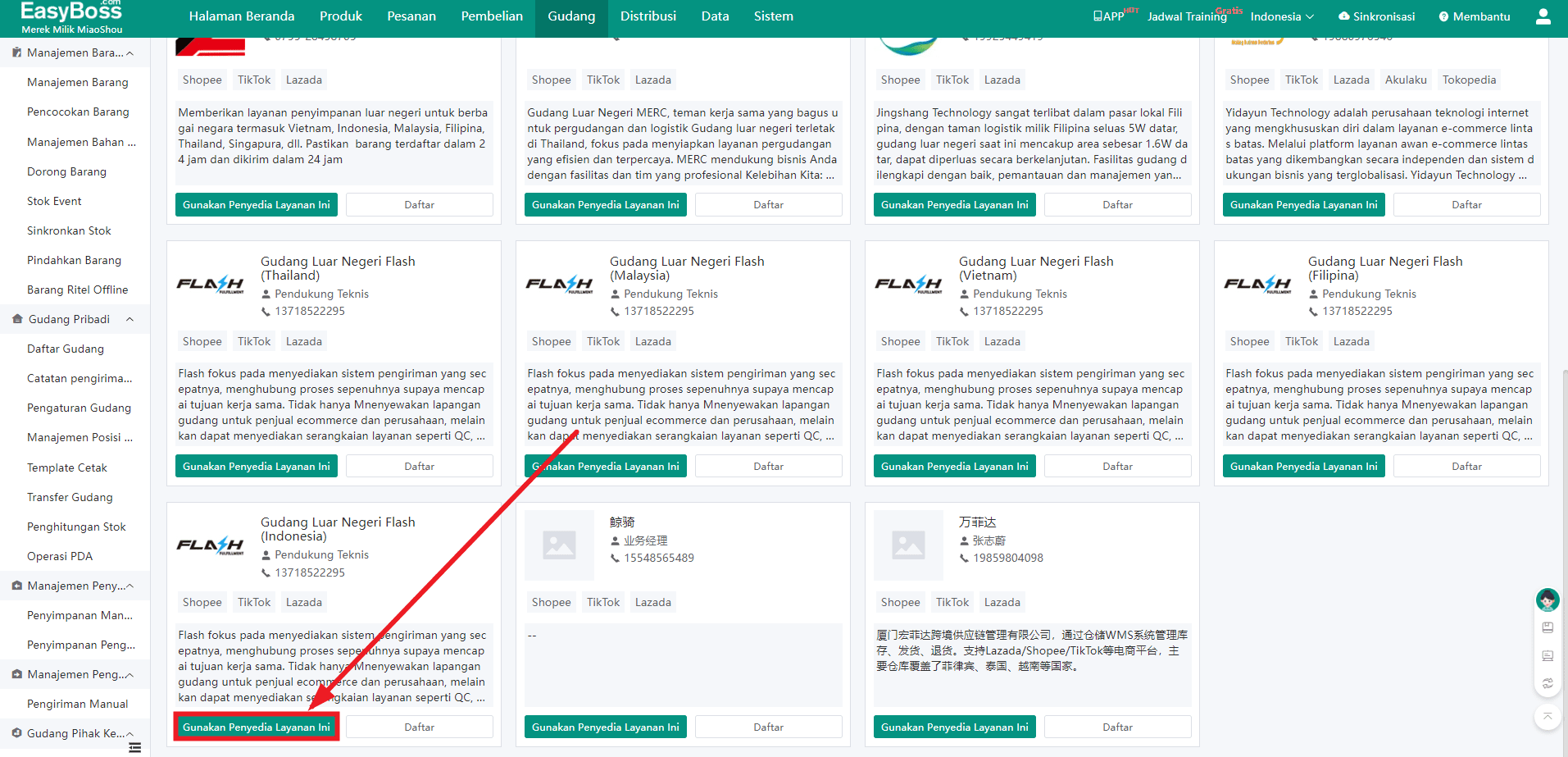Open Jadwal Training link
The width and height of the screenshot is (1568, 757).
[x=1187, y=16]
